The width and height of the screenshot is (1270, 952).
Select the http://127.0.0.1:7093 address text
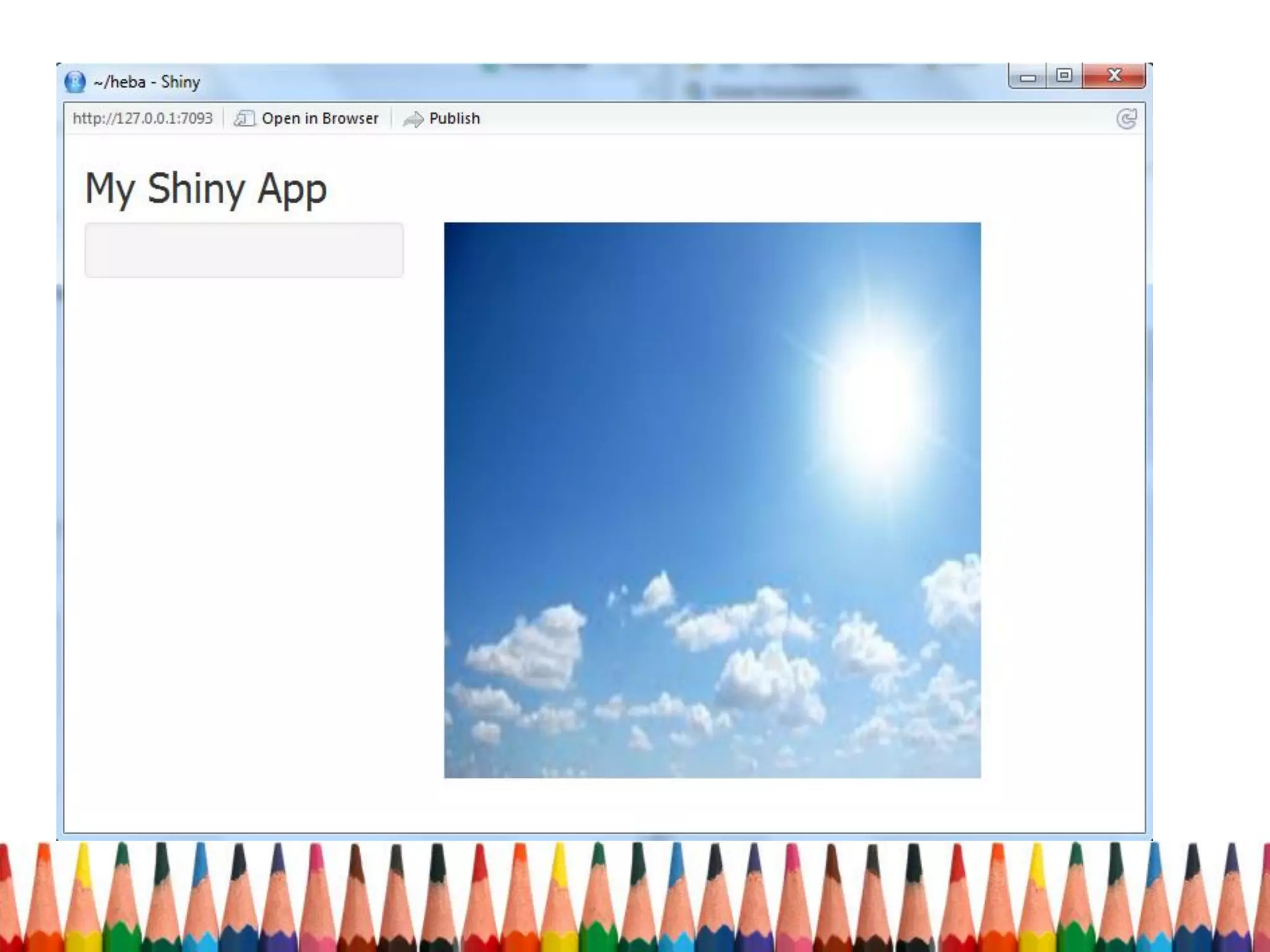pos(143,118)
